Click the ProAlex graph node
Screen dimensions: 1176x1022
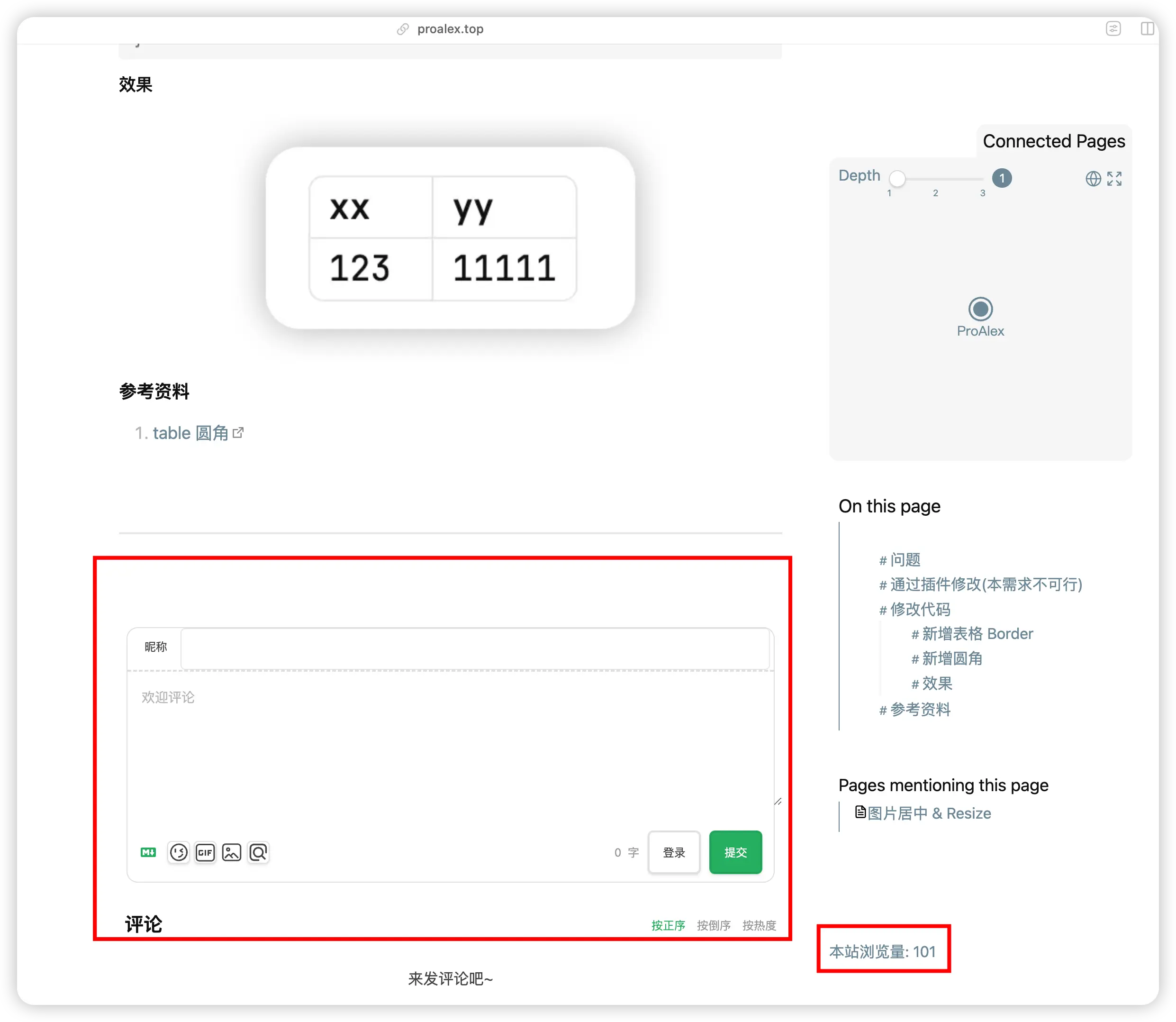click(x=980, y=309)
